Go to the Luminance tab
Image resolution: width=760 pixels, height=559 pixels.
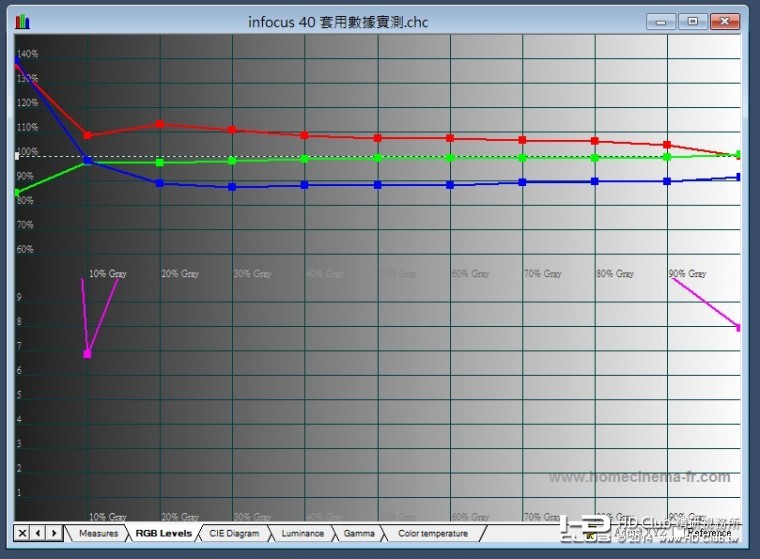pos(302,533)
